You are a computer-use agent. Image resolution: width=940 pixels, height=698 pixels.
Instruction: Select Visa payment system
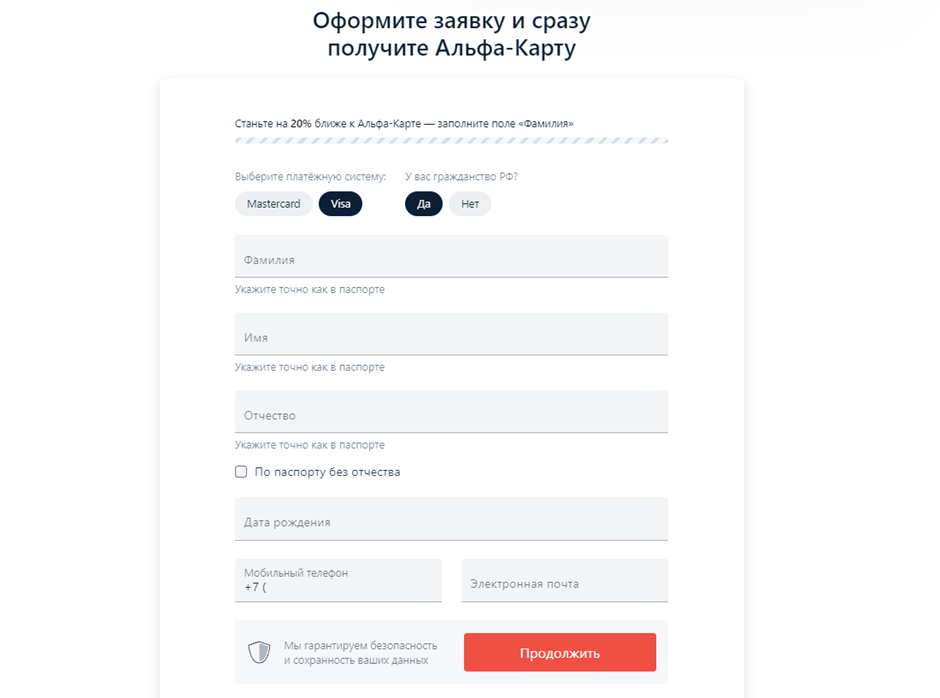click(x=340, y=204)
